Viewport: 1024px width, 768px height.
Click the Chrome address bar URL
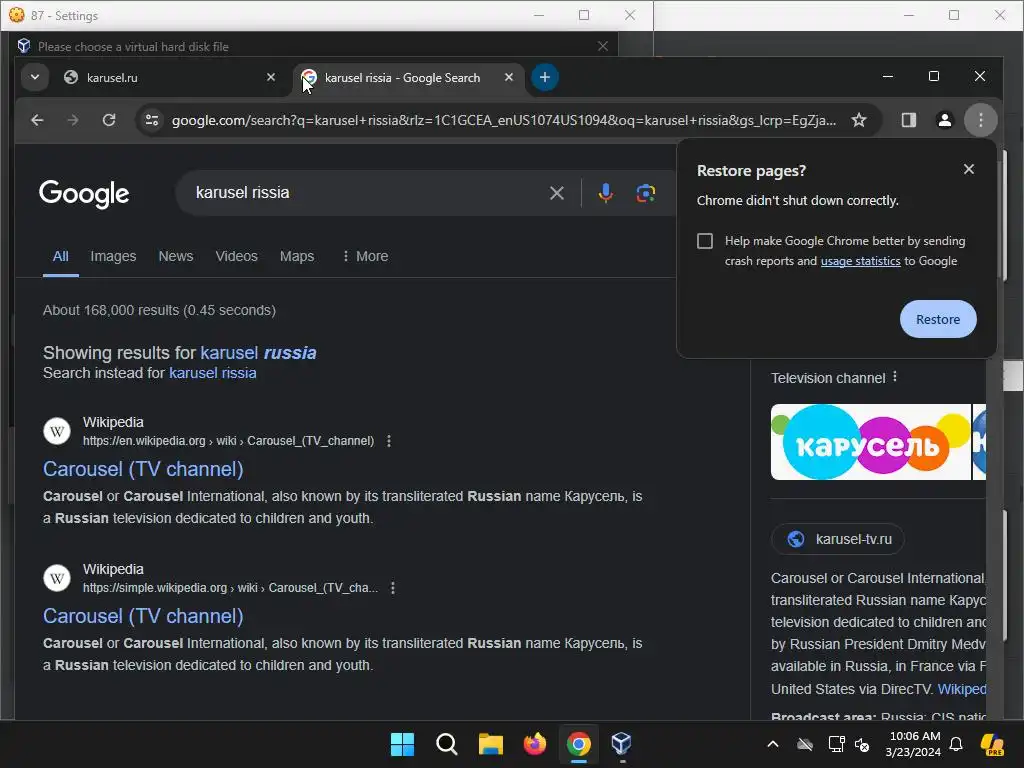(504, 120)
